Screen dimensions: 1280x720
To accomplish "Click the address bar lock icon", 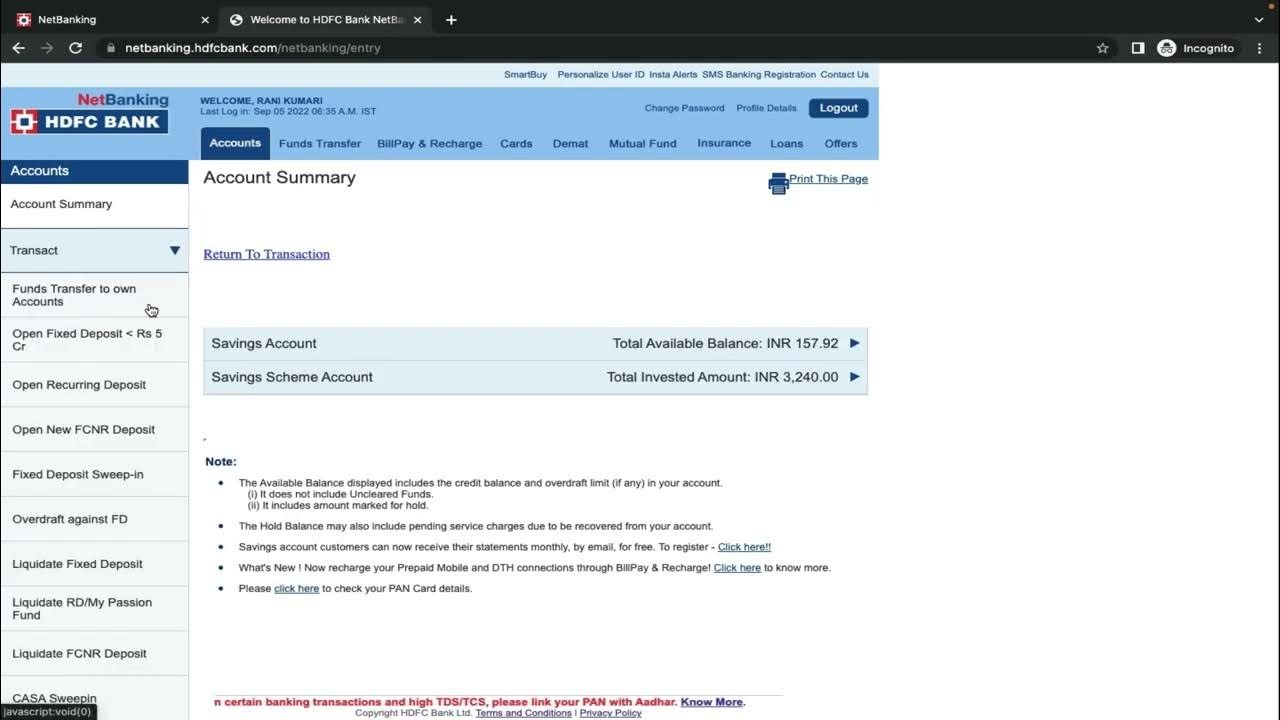I will coord(110,48).
